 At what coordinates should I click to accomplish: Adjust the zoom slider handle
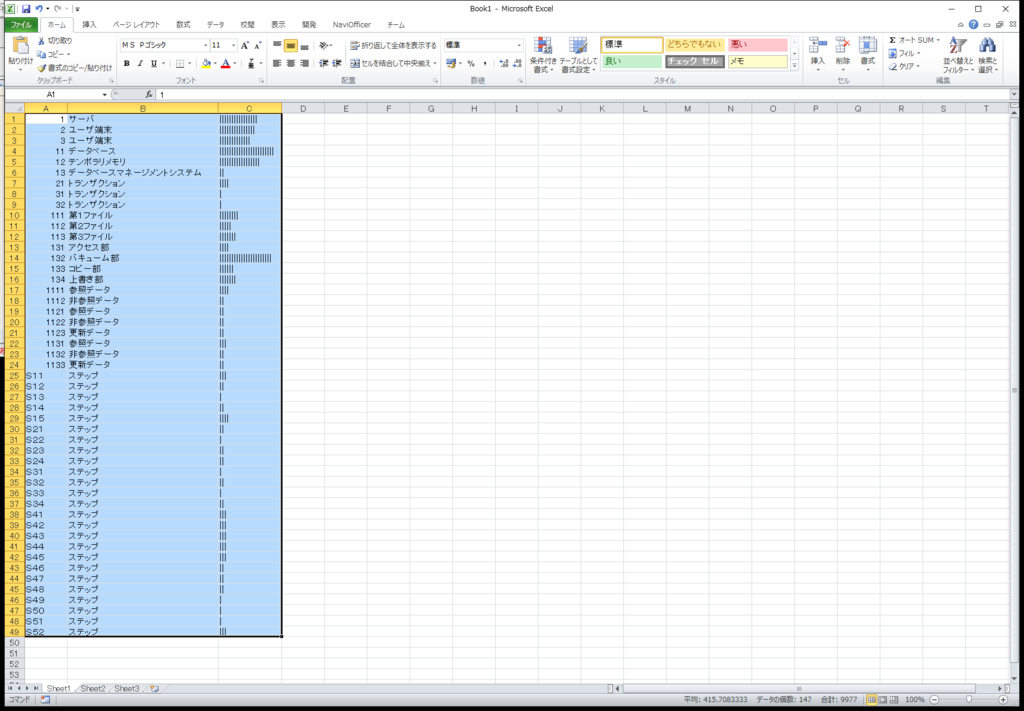(x=968, y=699)
